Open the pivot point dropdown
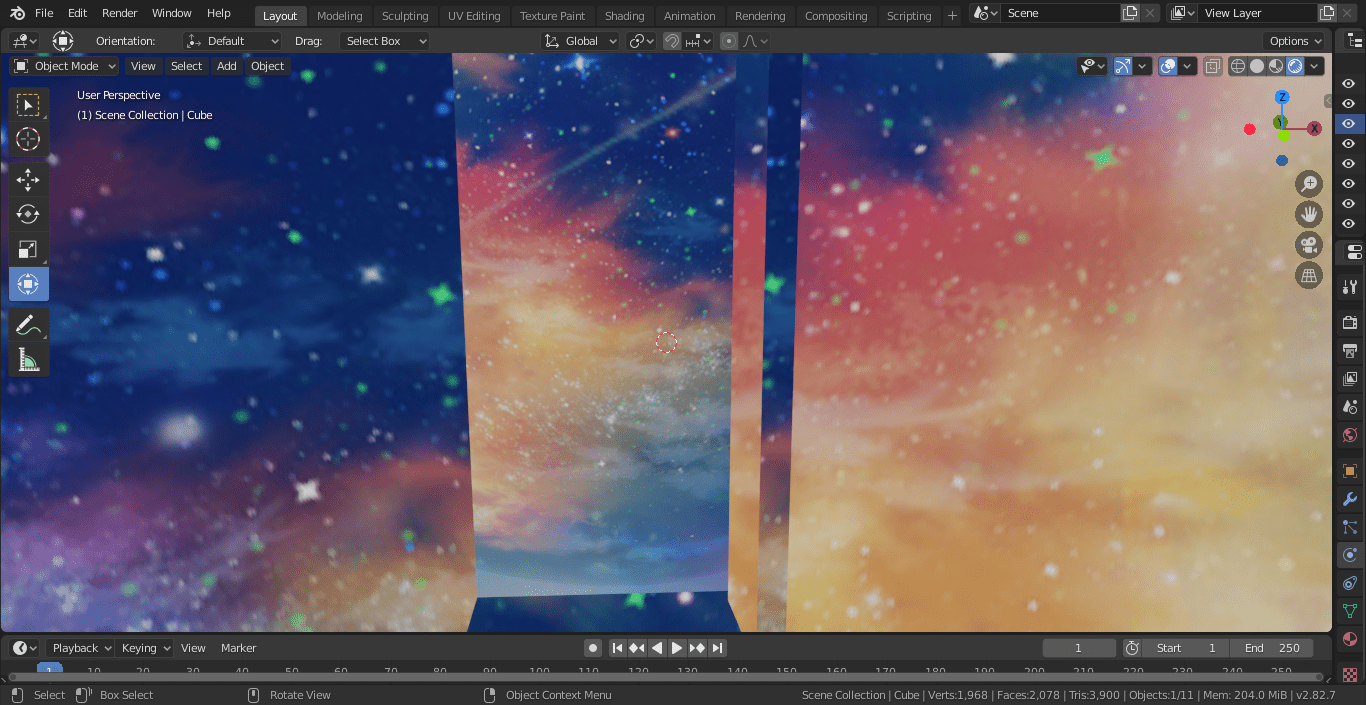This screenshot has width=1366, height=705. [641, 41]
